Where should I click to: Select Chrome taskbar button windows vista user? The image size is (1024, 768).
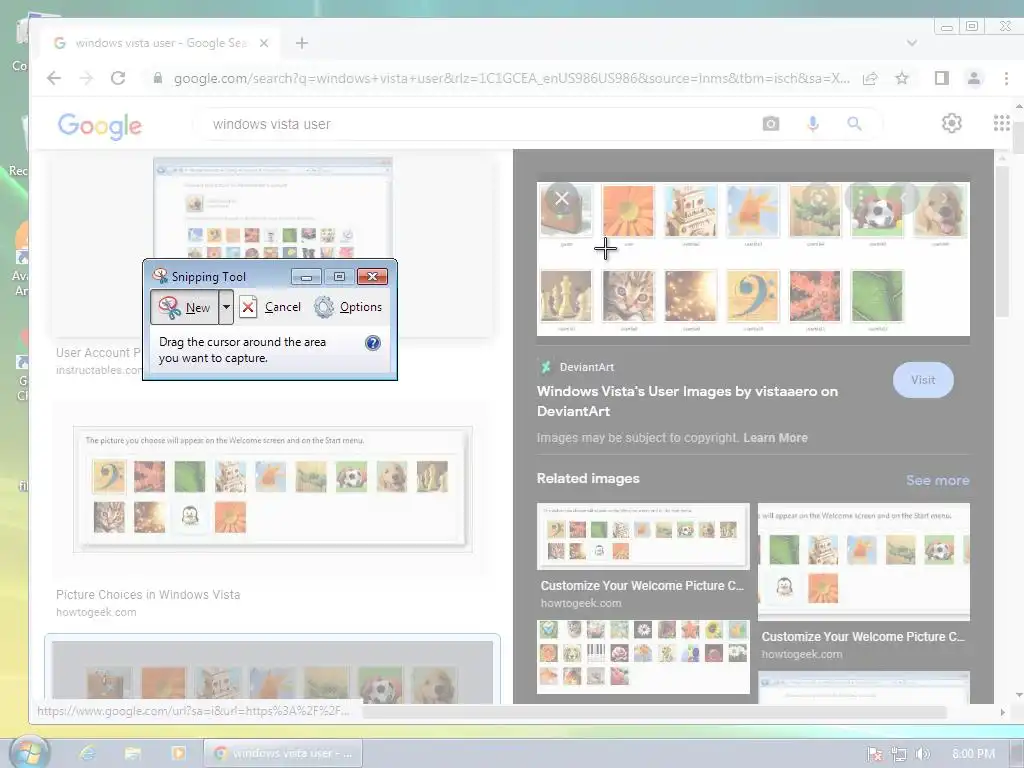coord(283,753)
